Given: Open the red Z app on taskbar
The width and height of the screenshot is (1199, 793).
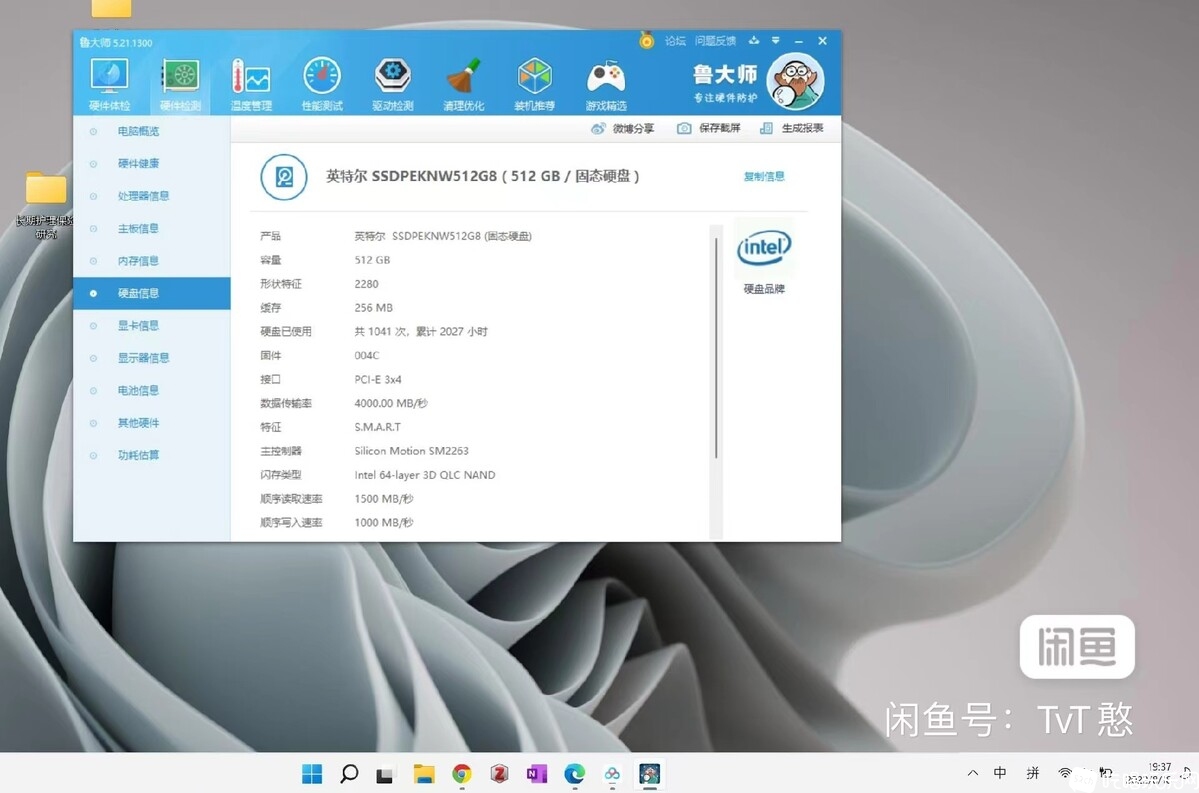Looking at the screenshot, I should pyautogui.click(x=499, y=774).
